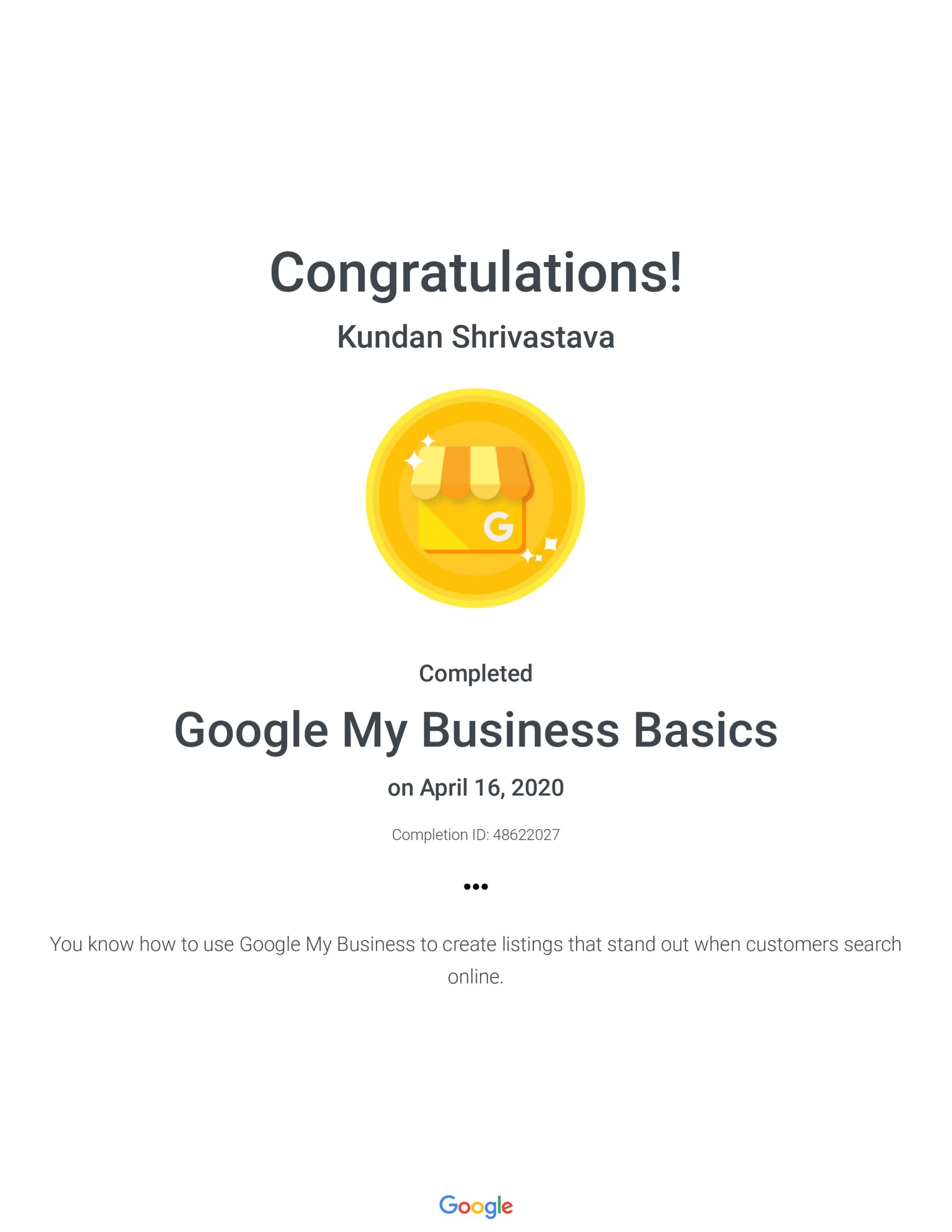952x1232 pixels.
Task: Click the Google My Business Basics title
Action: tap(476, 730)
